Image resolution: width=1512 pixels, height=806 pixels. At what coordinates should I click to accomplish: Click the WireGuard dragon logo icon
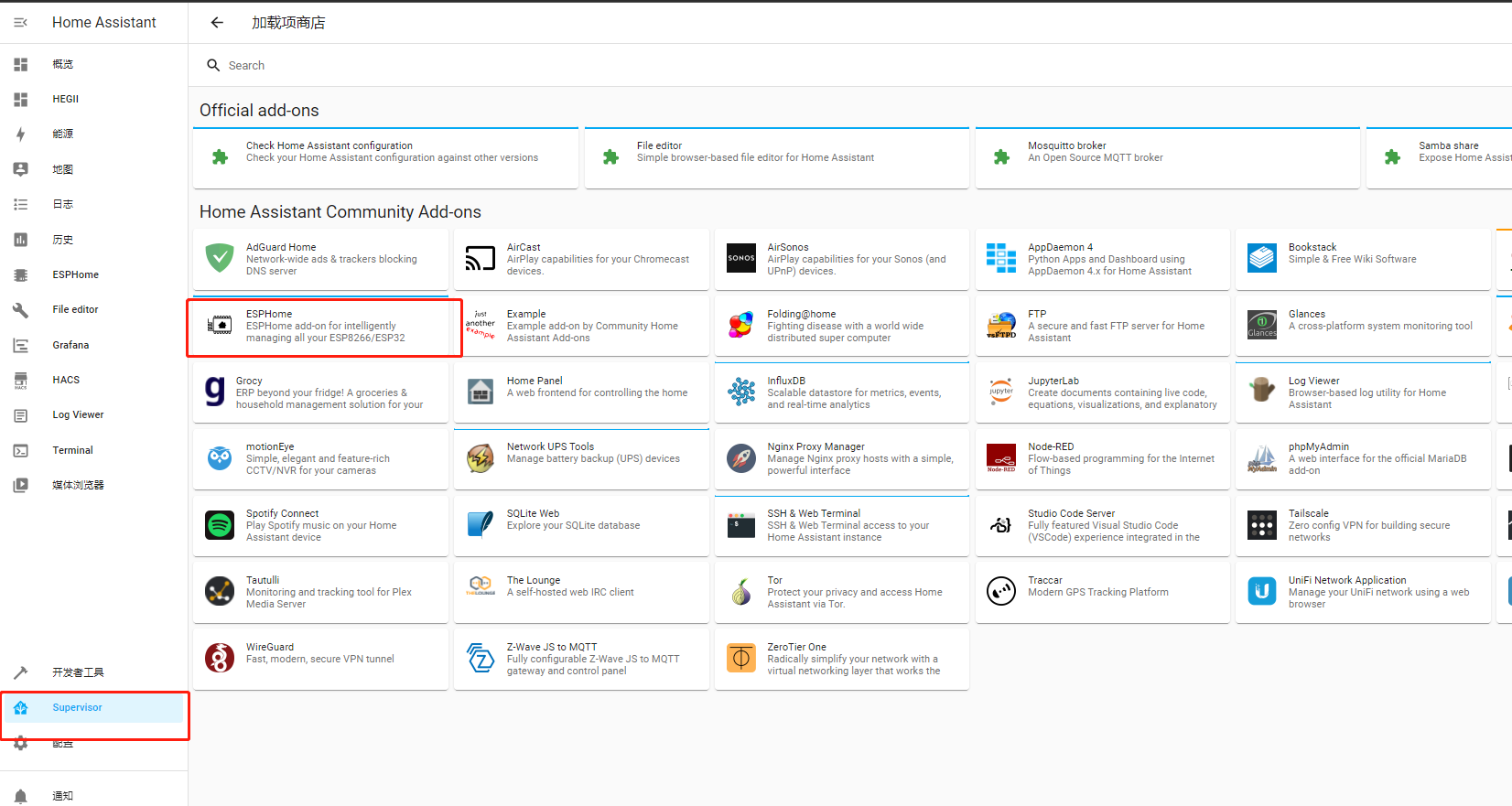(220, 658)
